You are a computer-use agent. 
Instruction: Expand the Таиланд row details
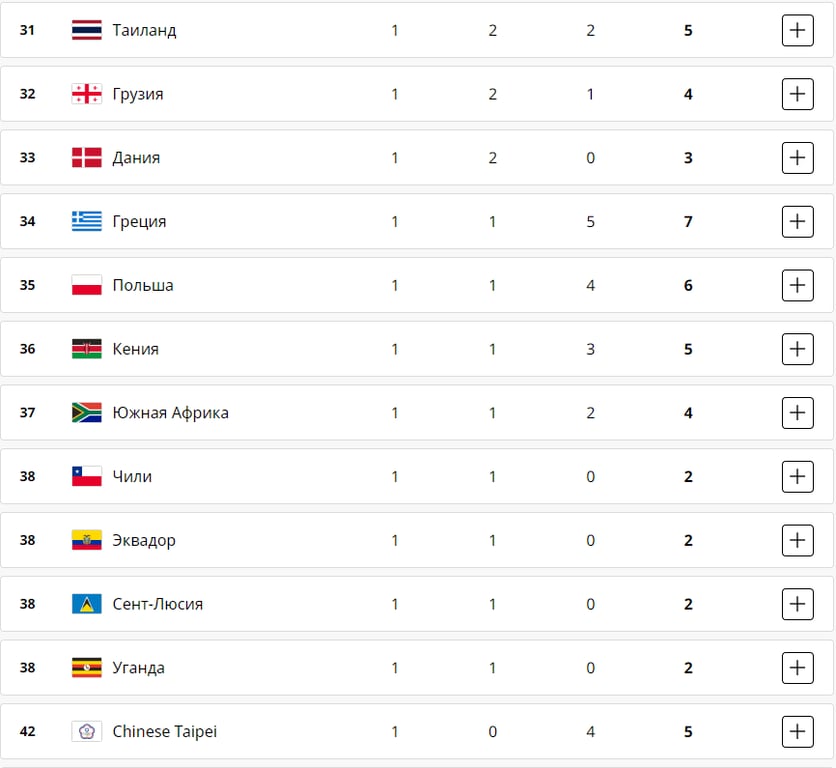pyautogui.click(x=797, y=30)
